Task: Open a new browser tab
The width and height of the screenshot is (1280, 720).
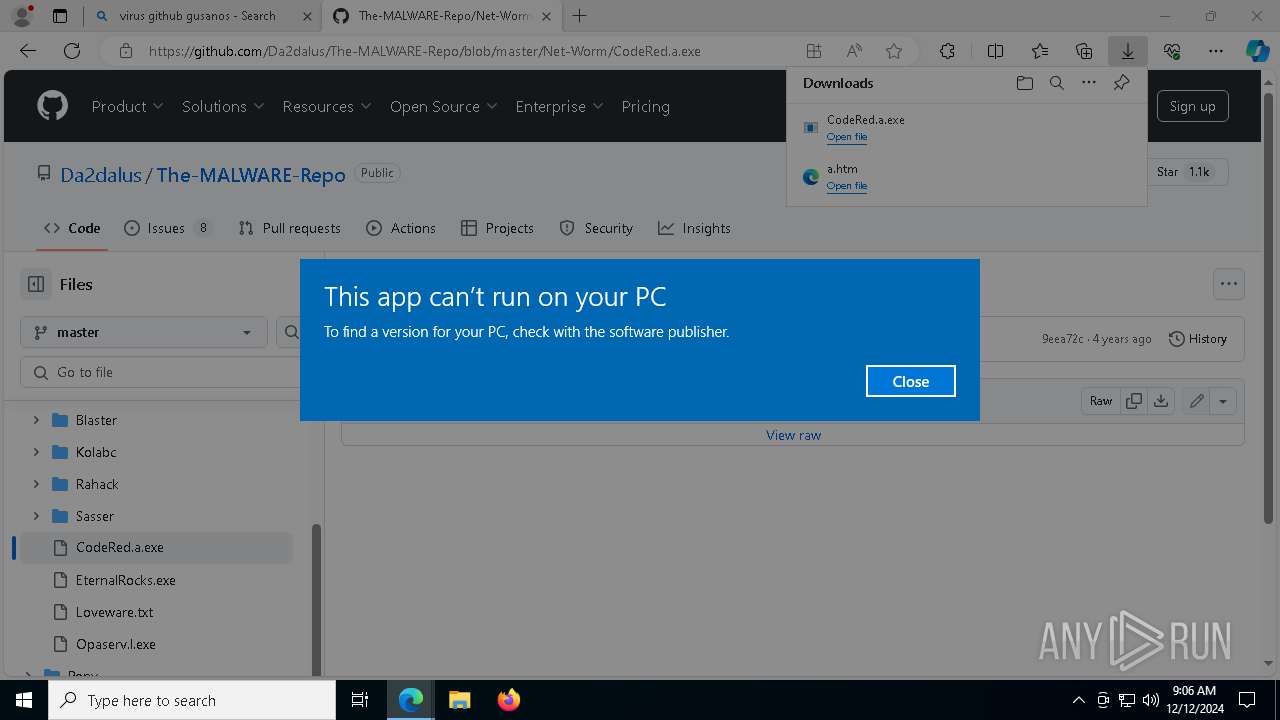Action: (x=580, y=16)
